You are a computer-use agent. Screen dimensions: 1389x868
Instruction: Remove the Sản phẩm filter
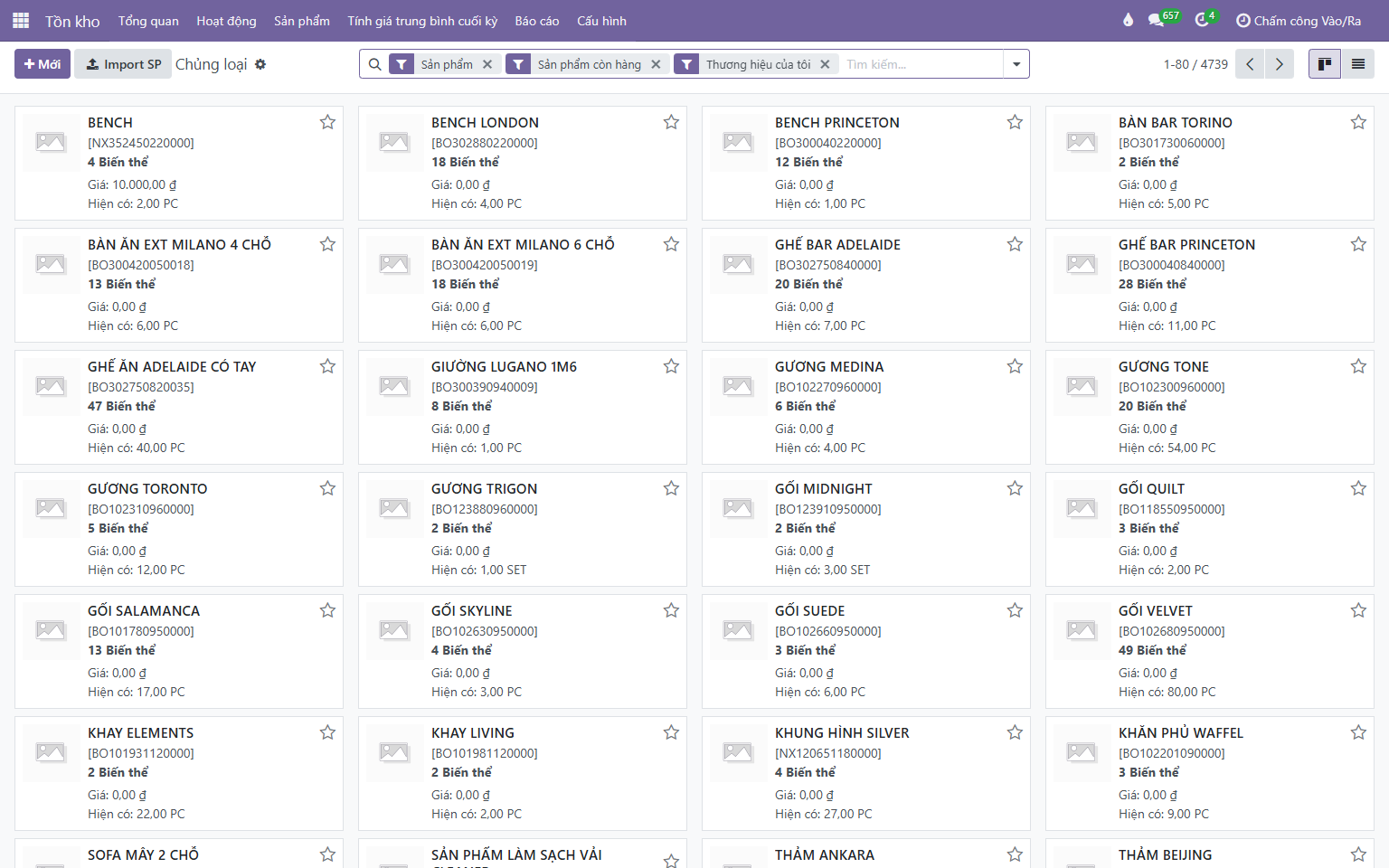(487, 64)
